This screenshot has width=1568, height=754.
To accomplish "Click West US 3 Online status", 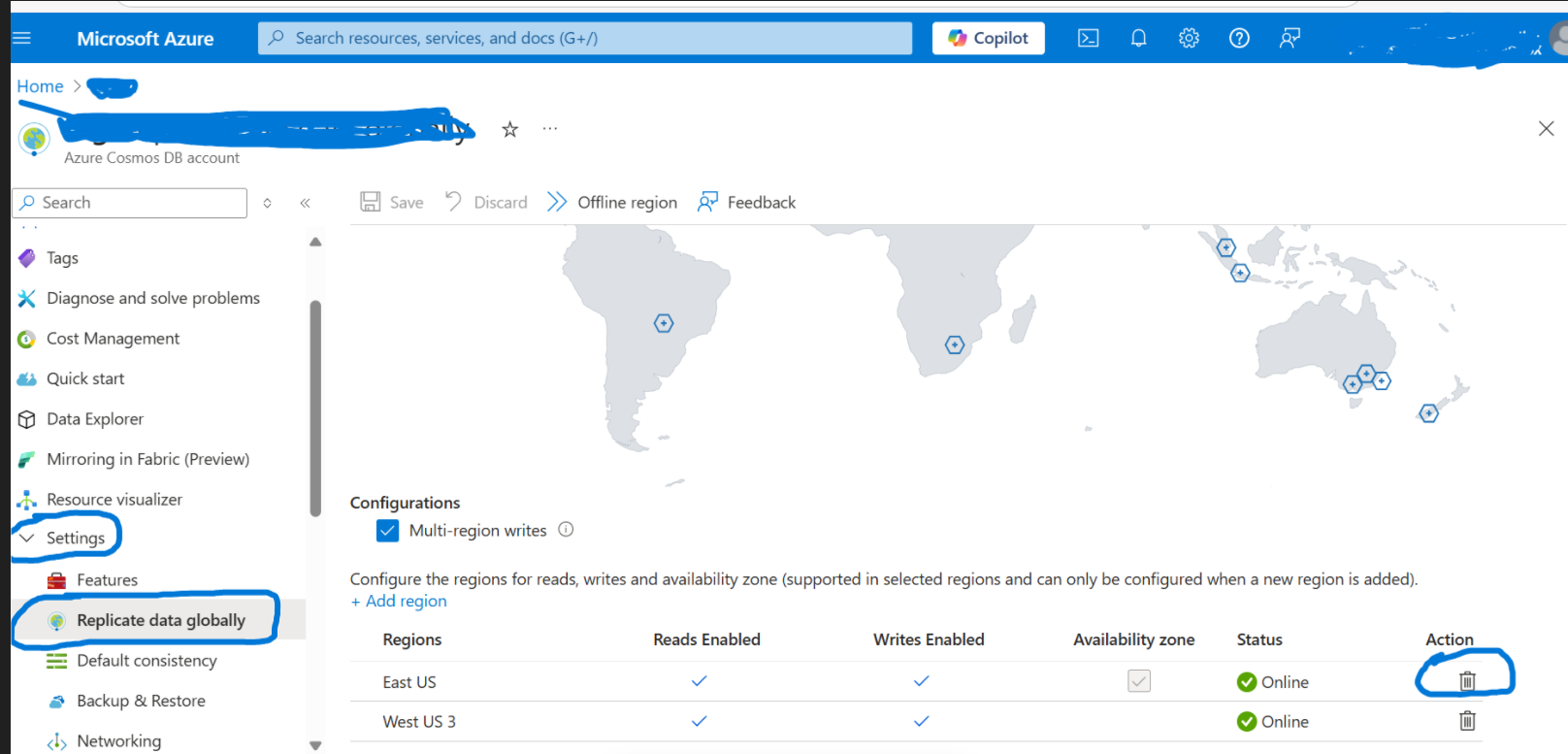I will pos(1273,722).
